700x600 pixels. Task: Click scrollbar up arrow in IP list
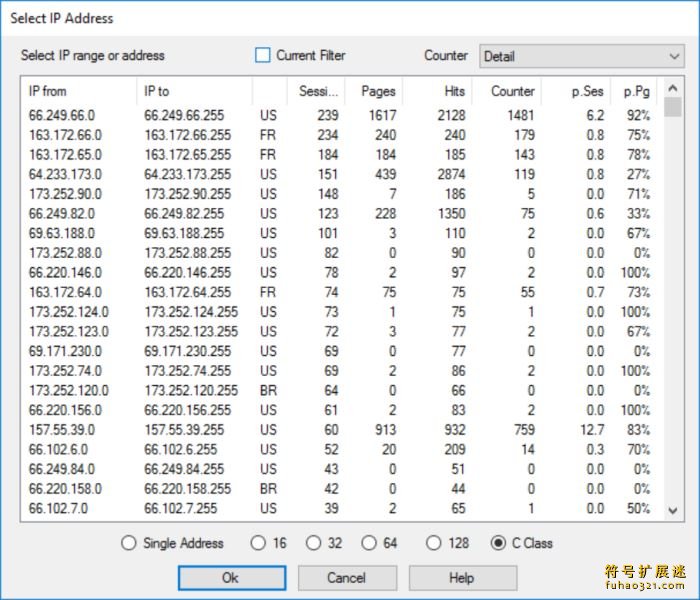pyautogui.click(x=673, y=88)
